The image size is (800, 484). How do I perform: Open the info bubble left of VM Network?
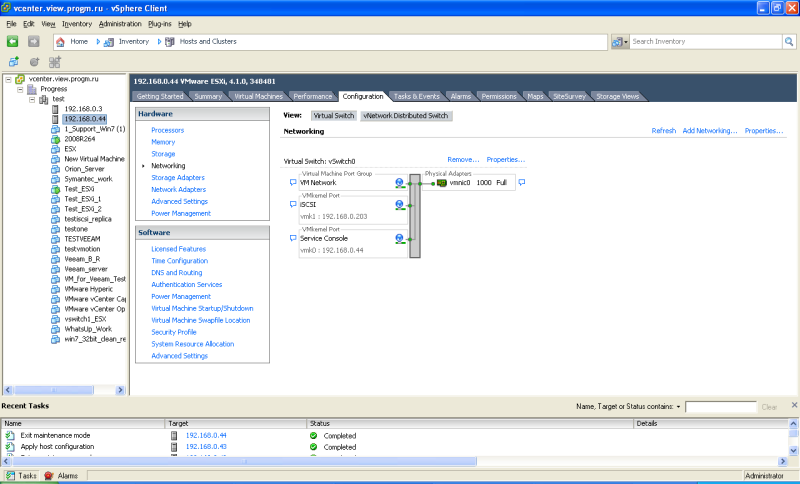tap(293, 182)
